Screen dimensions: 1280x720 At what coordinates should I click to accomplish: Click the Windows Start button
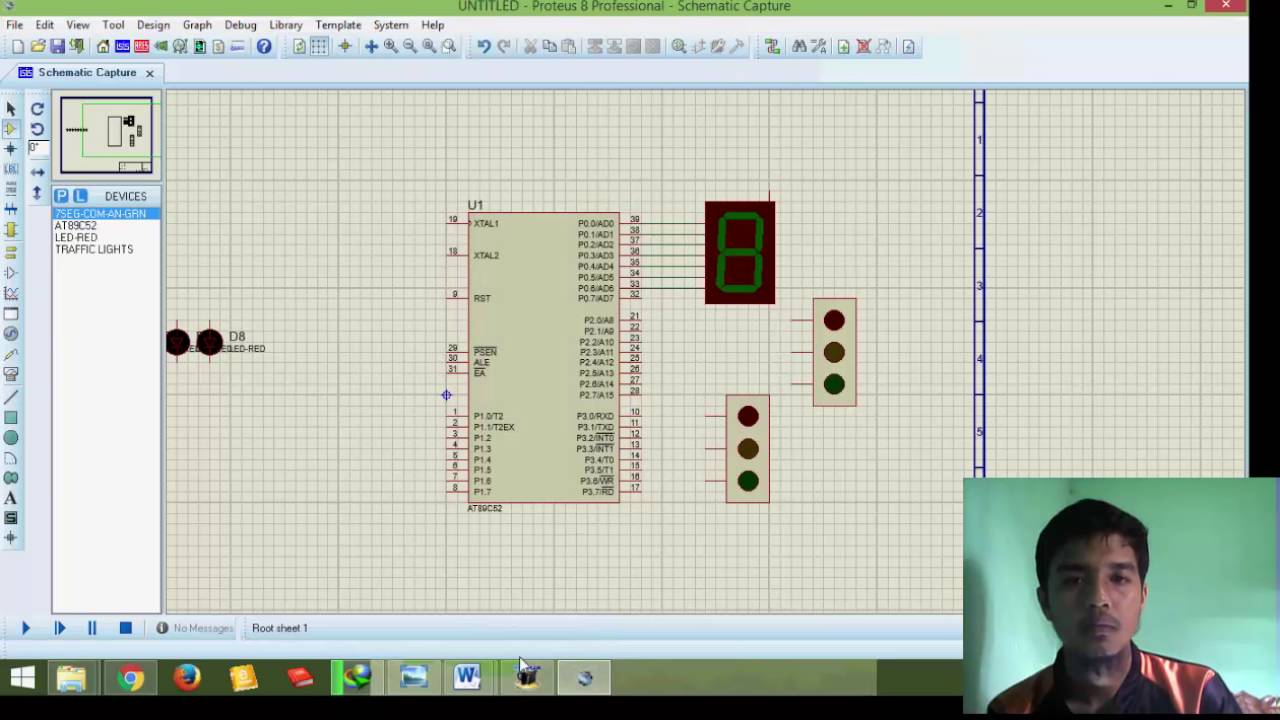tap(22, 679)
